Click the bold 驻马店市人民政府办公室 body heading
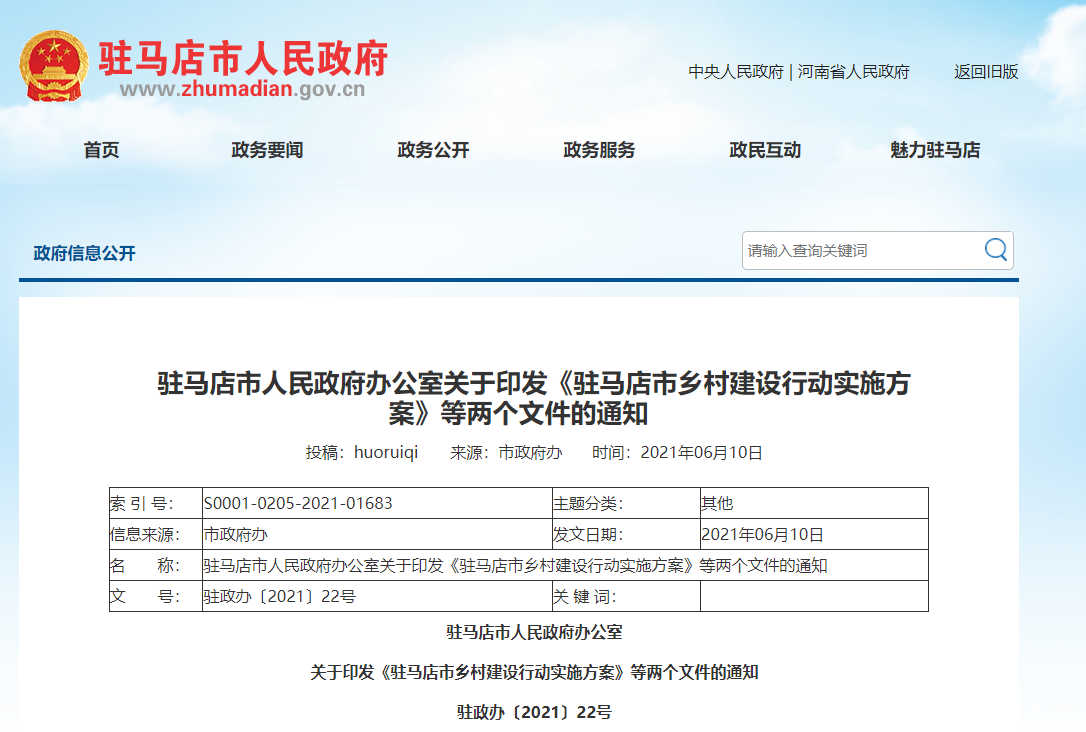 [534, 632]
